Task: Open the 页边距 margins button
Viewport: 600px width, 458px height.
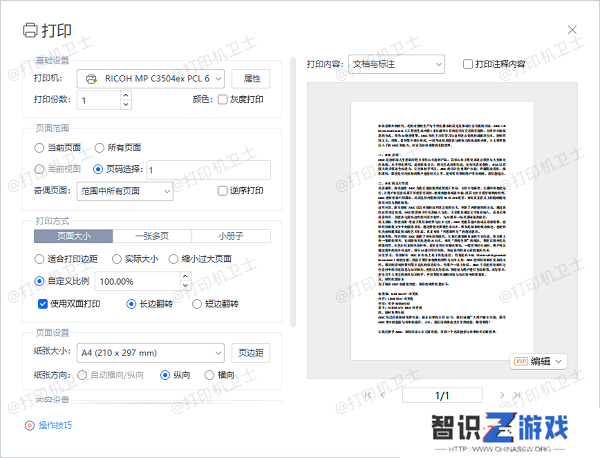Action: coord(251,352)
